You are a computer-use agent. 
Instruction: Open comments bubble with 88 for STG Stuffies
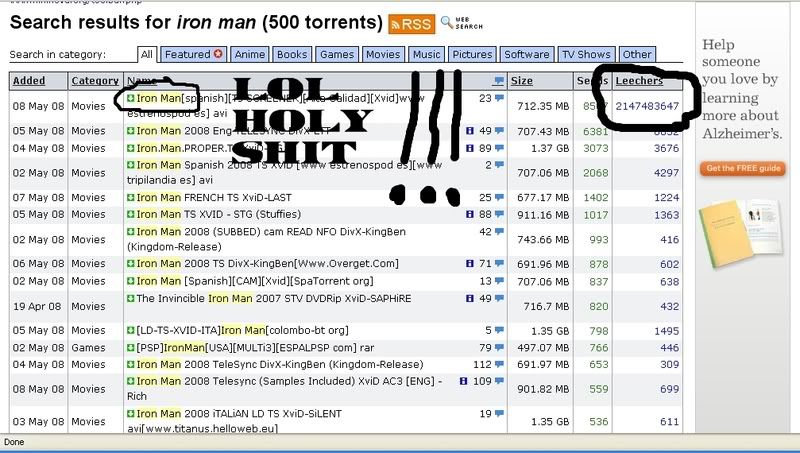pos(499,214)
